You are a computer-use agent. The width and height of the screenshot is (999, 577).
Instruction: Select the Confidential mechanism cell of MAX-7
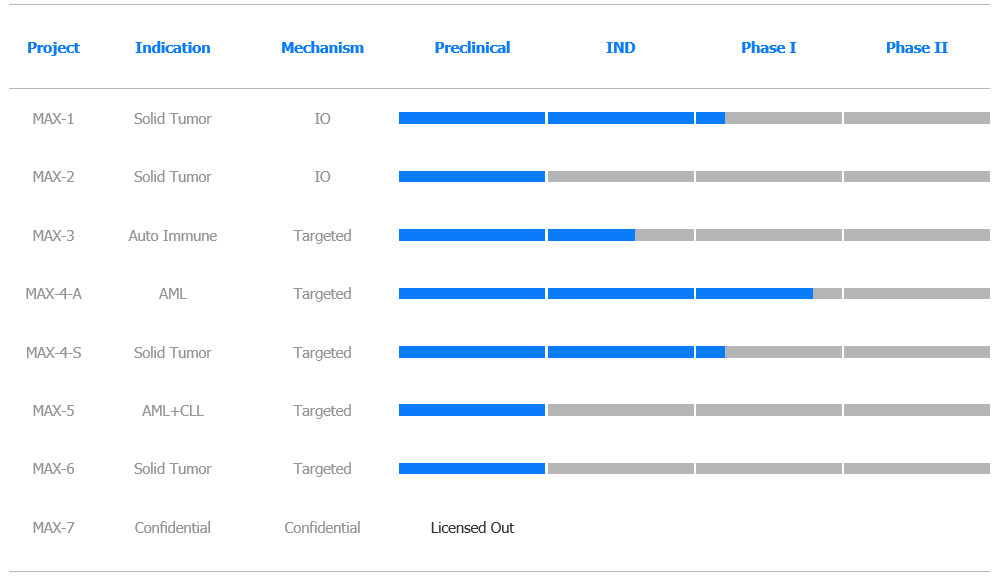click(322, 528)
